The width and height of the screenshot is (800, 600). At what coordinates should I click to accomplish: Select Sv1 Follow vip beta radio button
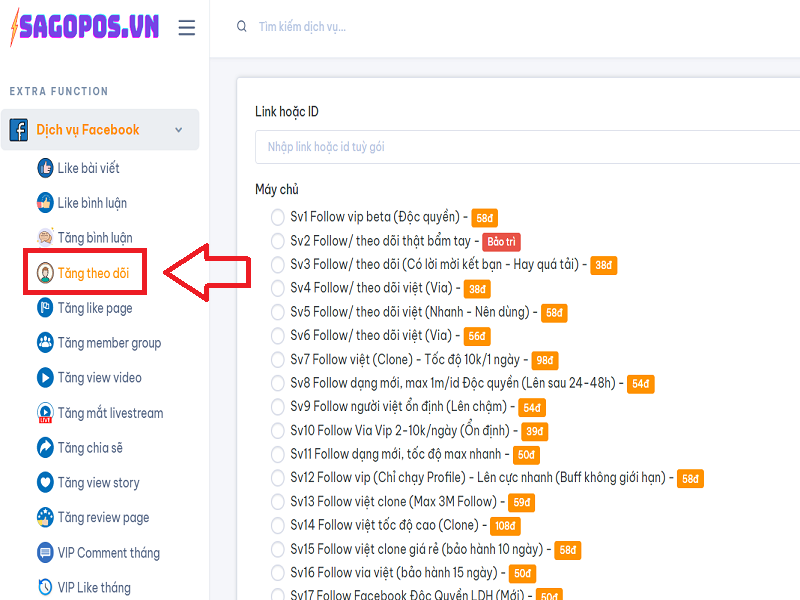(x=278, y=217)
